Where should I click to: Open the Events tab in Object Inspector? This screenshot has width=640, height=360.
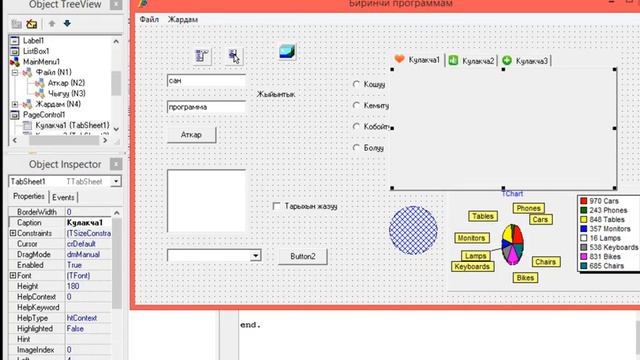pos(63,197)
